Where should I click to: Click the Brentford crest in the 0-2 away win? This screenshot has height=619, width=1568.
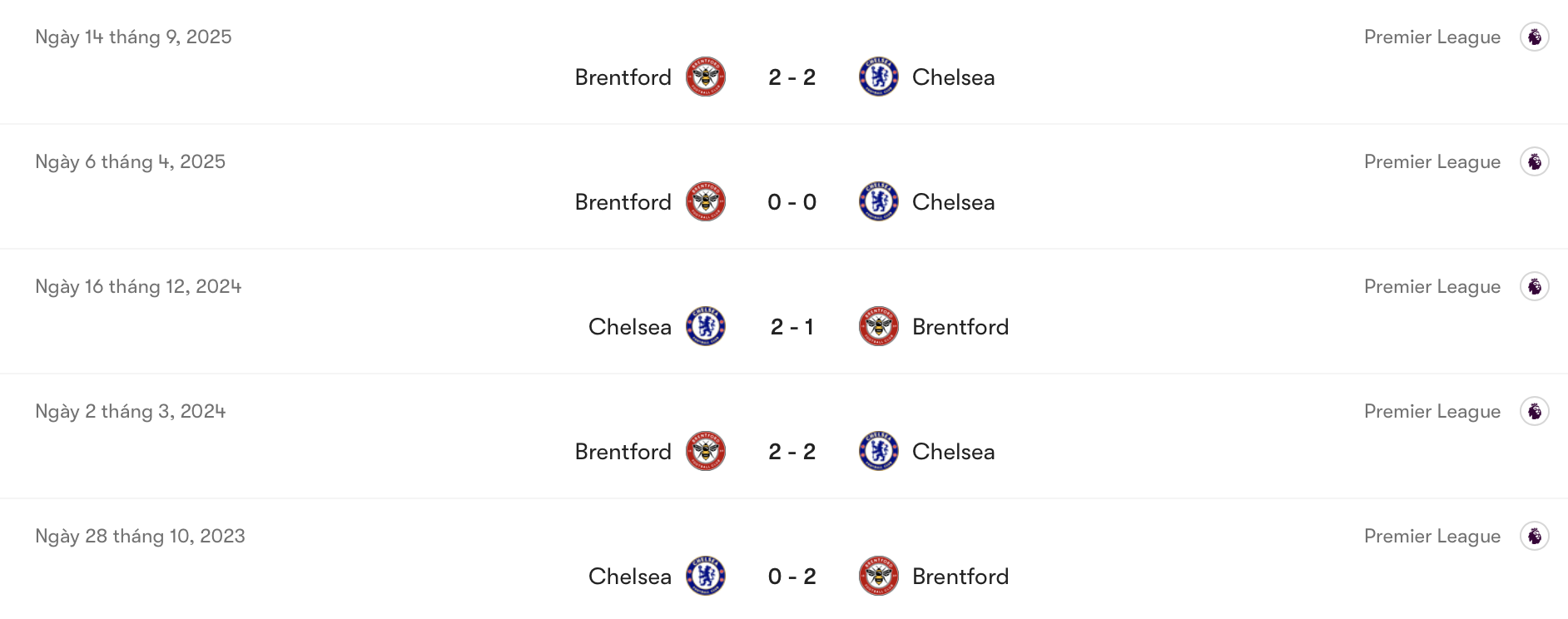879,575
